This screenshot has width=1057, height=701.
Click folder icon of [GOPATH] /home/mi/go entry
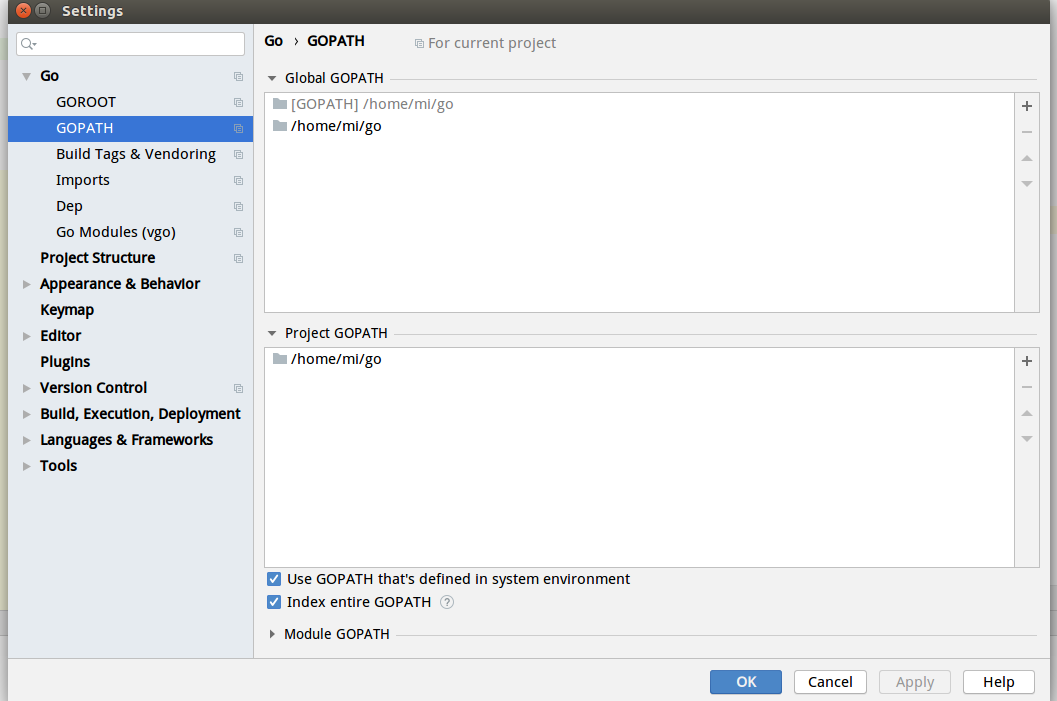click(280, 104)
